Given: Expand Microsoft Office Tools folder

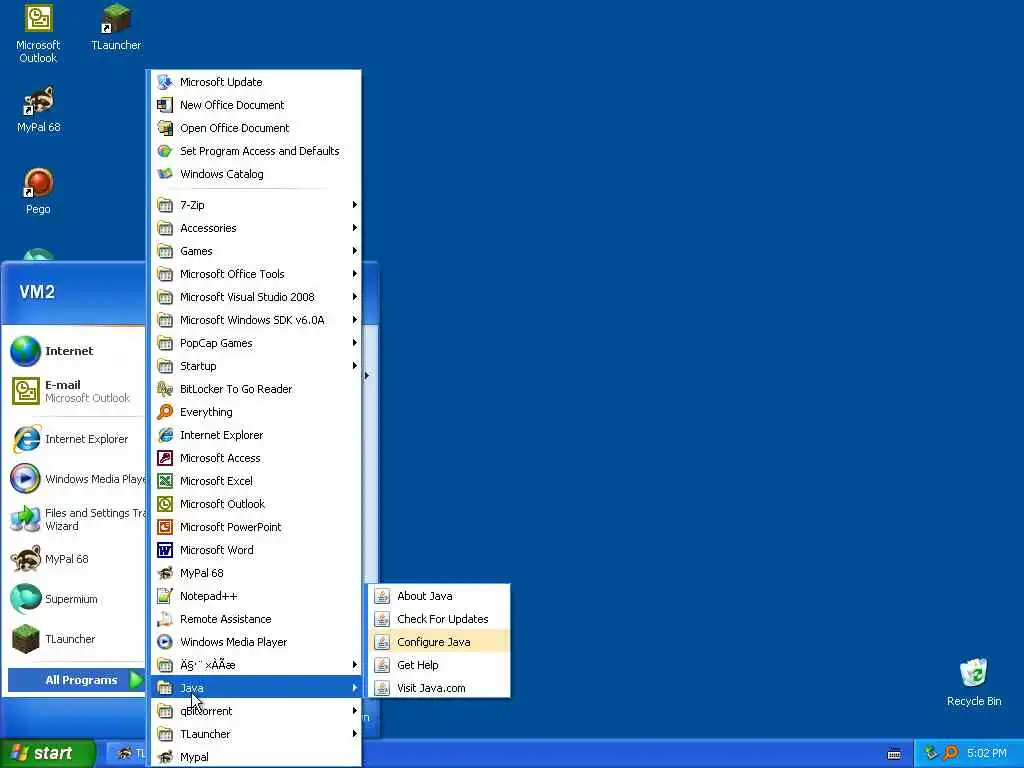Looking at the screenshot, I should pos(255,274).
